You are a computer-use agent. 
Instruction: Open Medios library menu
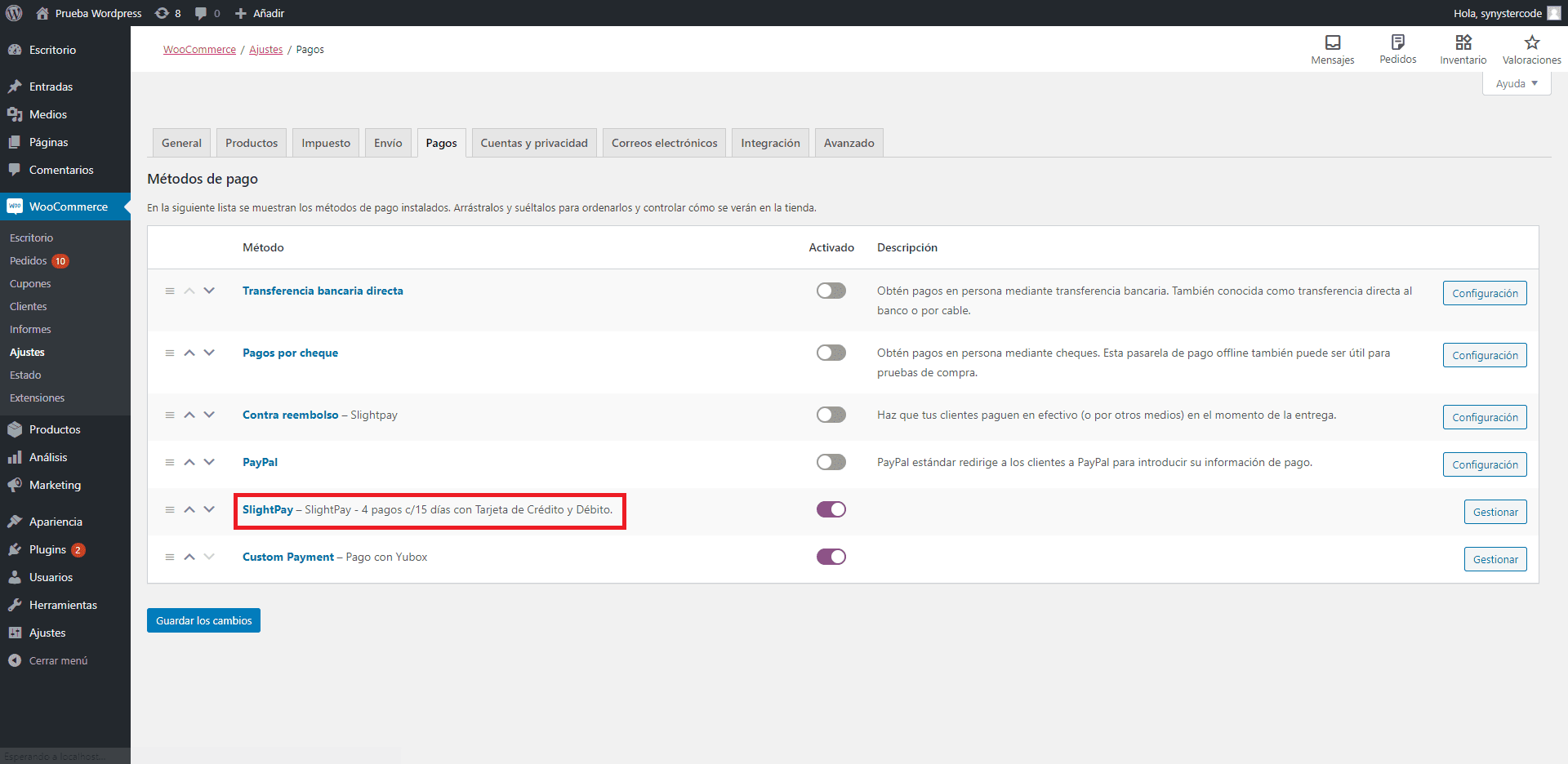click(x=65, y=114)
